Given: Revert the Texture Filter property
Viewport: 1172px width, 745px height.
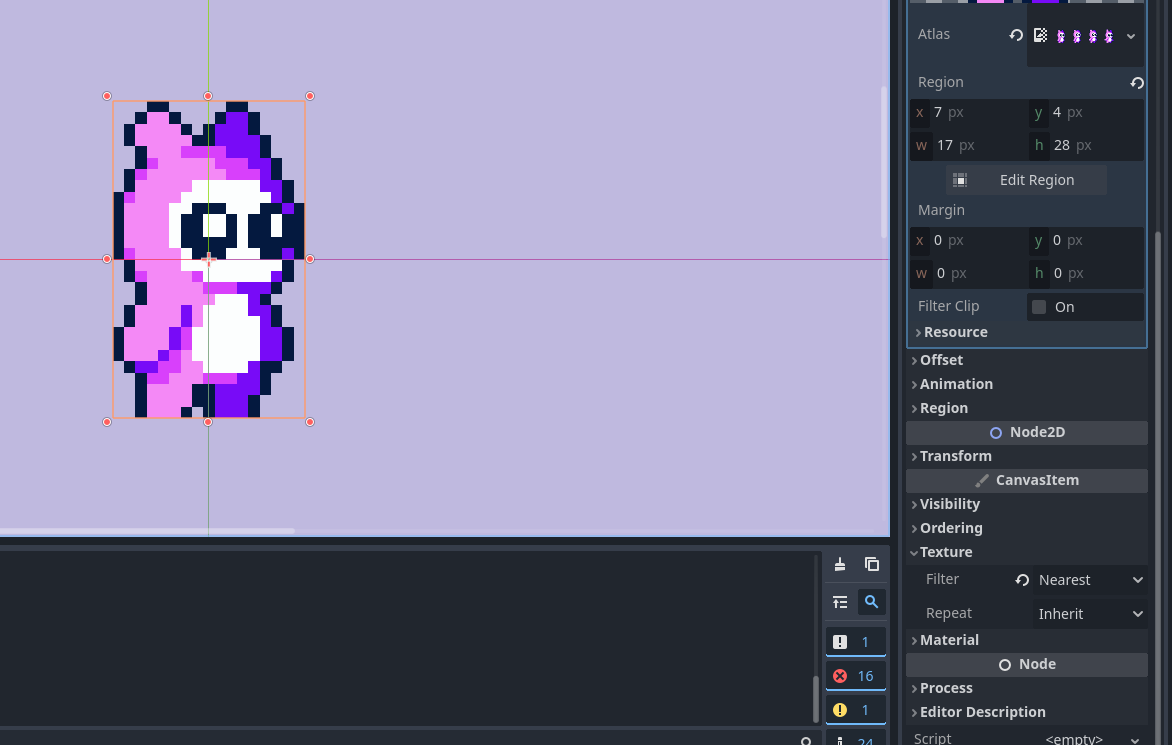Looking at the screenshot, I should tap(1022, 580).
